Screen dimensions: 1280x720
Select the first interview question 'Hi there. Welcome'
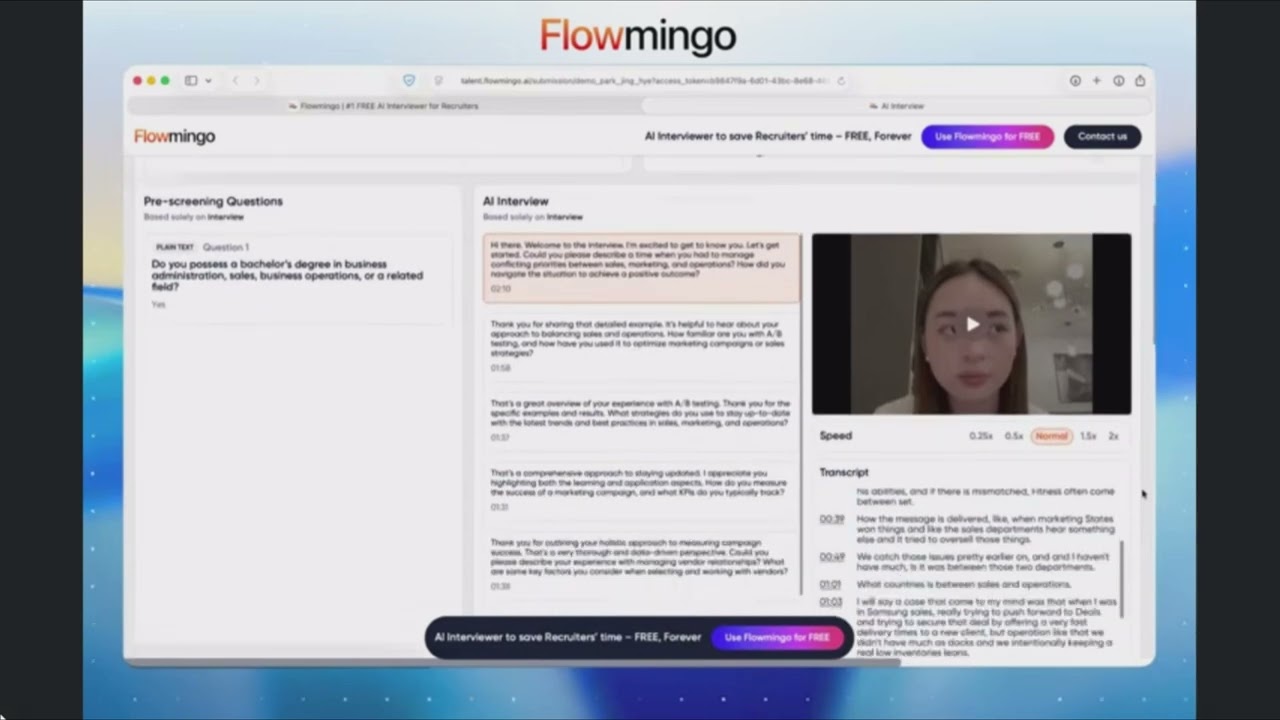641,268
